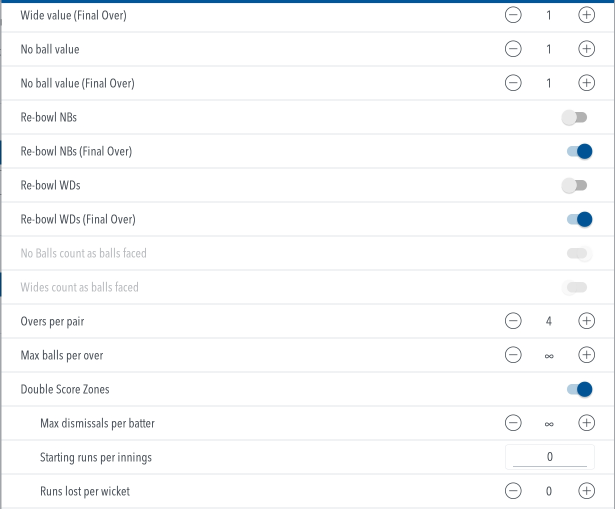Increase Max balls per over
Viewport: 615px width, 509px height.
(x=586, y=355)
